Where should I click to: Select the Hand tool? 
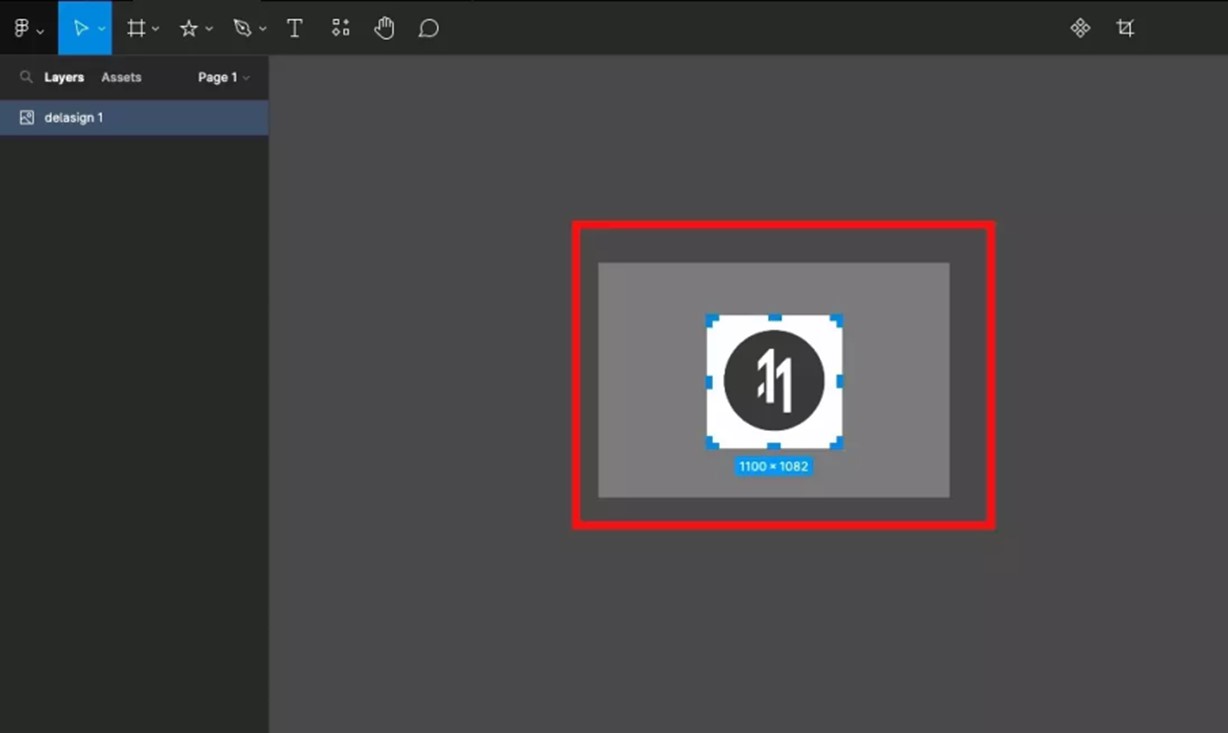click(x=384, y=28)
